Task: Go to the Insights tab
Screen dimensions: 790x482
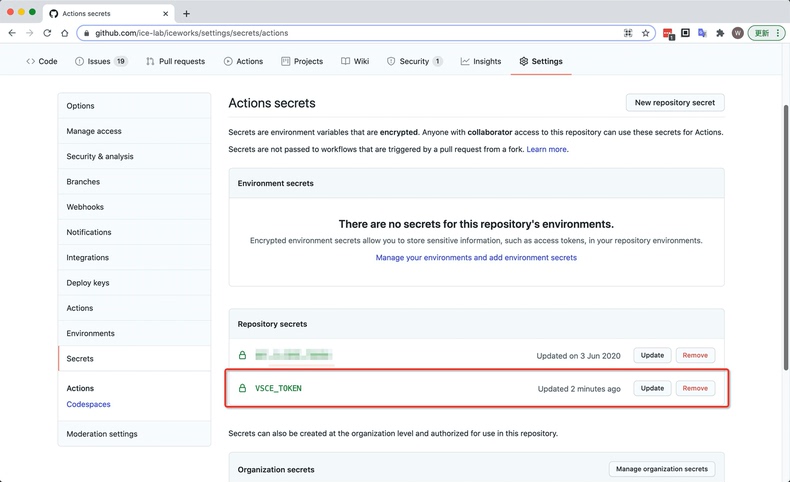Action: click(x=480, y=61)
